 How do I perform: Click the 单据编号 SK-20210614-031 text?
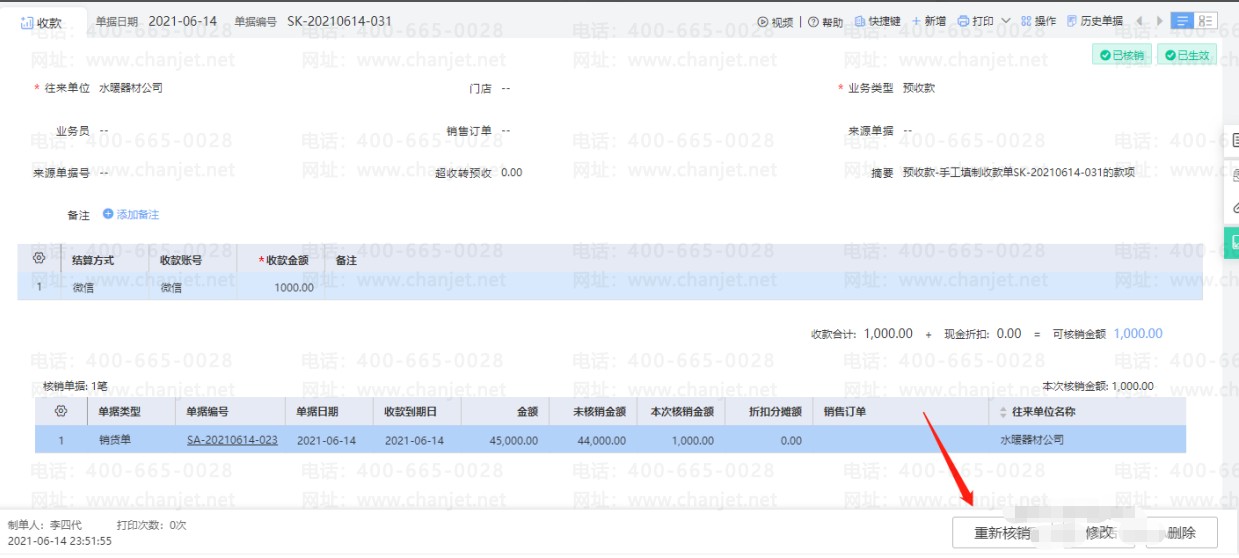tap(339, 21)
